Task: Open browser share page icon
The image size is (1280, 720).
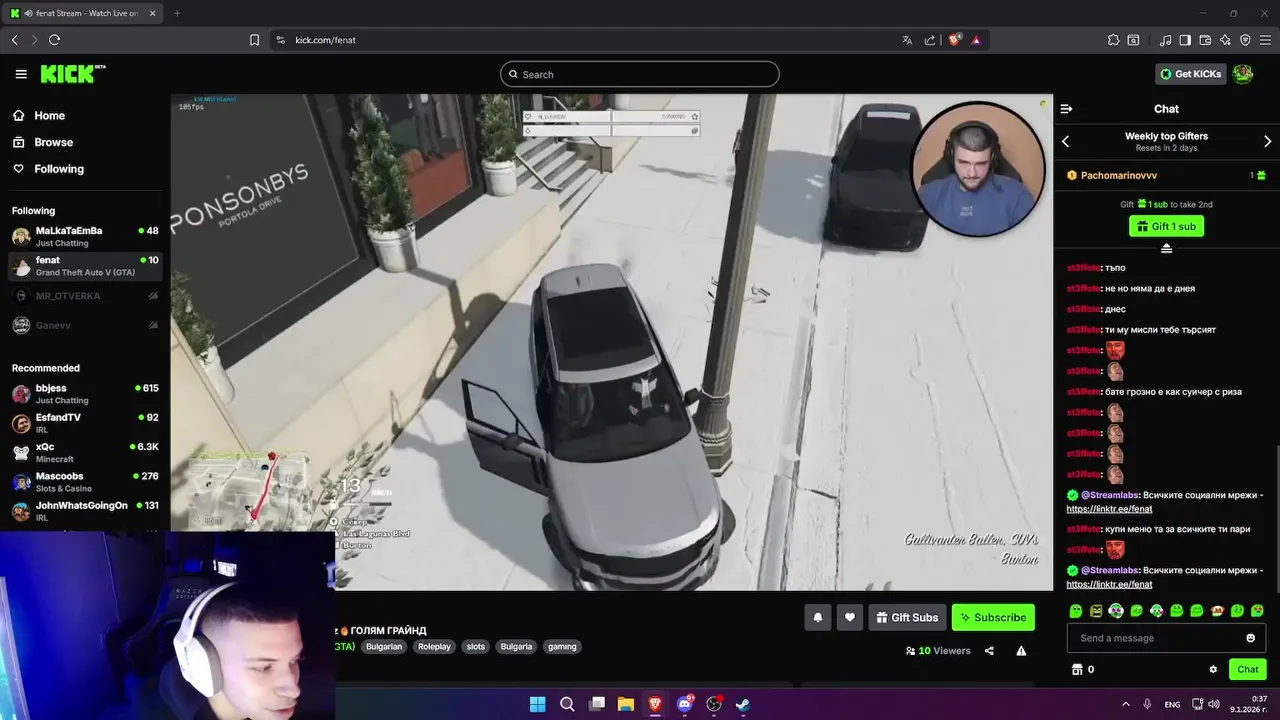Action: click(x=930, y=40)
